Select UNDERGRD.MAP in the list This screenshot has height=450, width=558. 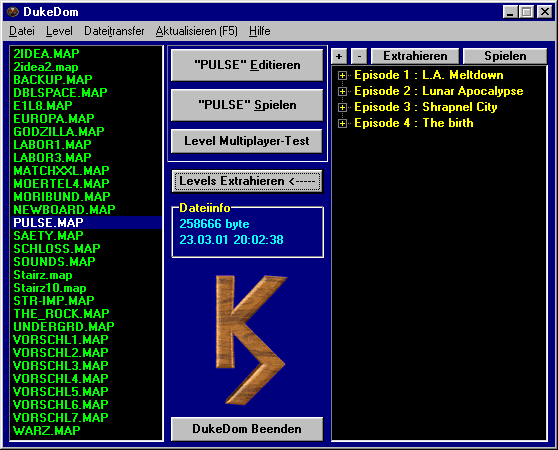point(86,327)
